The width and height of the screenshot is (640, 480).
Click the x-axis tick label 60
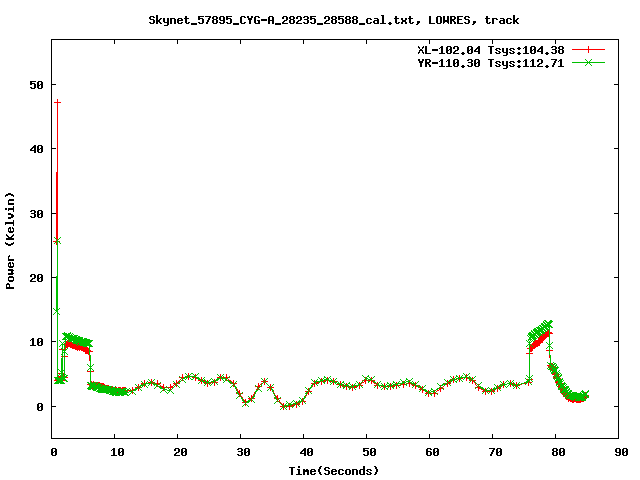tap(432, 452)
